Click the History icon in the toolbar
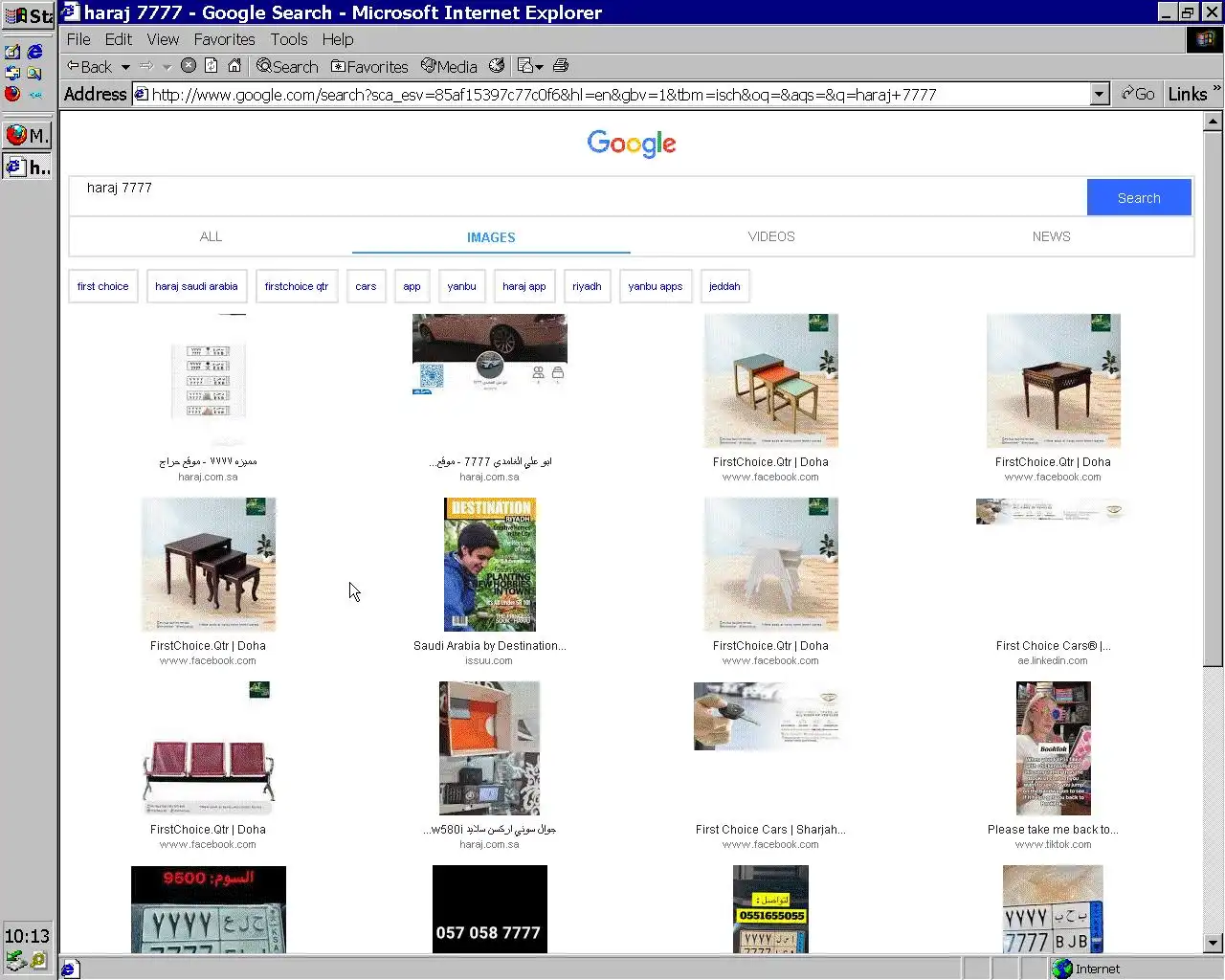Screen dimensions: 1225x980 tap(497, 65)
